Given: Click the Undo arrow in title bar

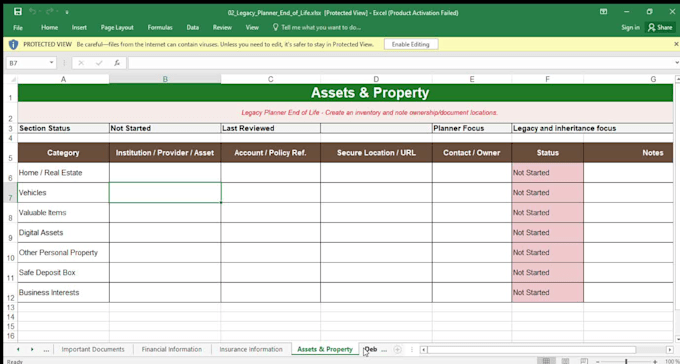Looking at the screenshot, I should [x=33, y=12].
